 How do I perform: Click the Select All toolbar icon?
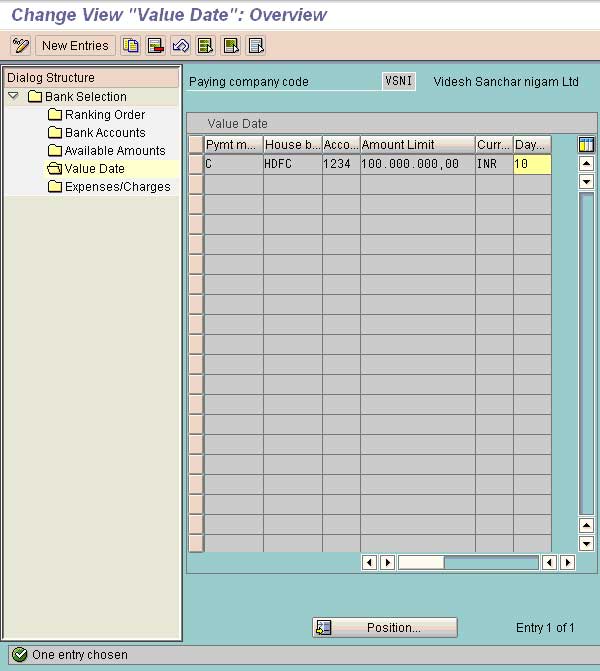206,45
